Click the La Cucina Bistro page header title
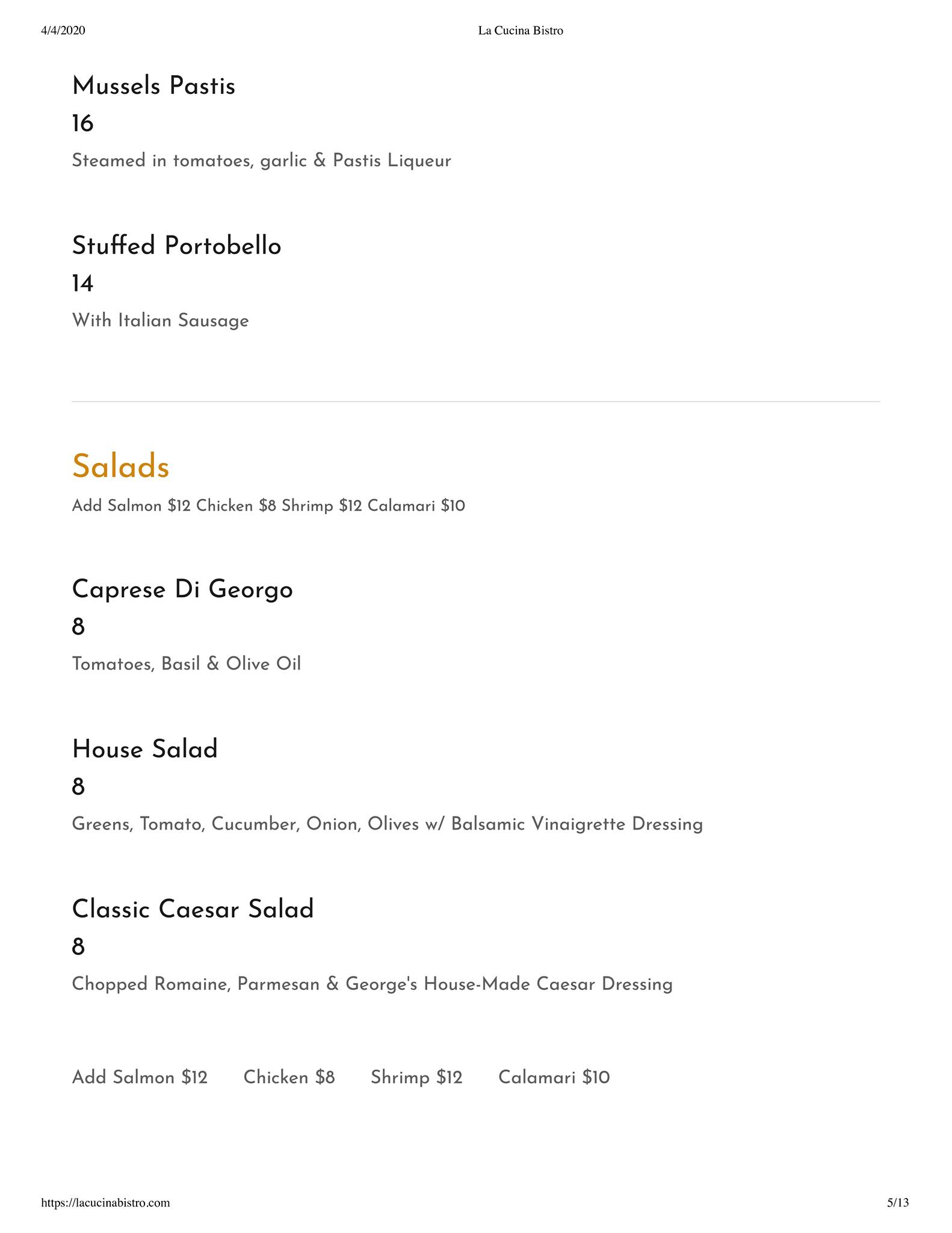 tap(521, 31)
